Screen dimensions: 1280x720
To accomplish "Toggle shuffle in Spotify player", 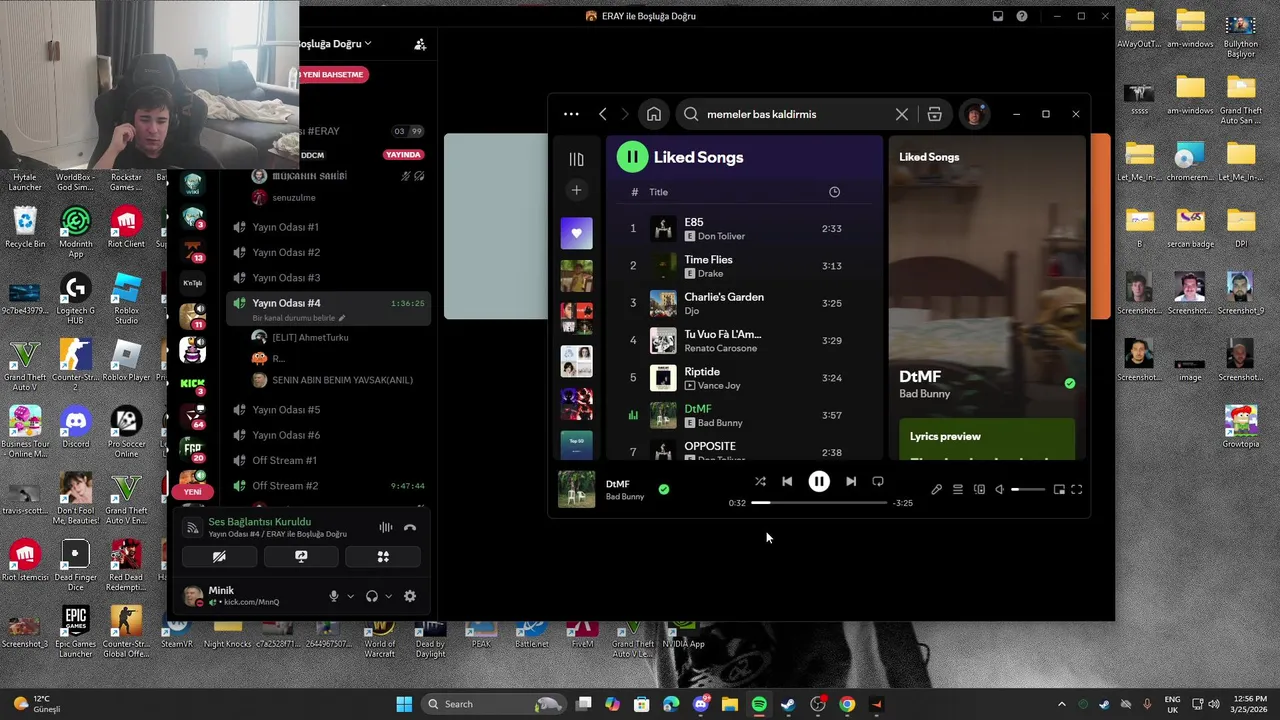I will [760, 482].
